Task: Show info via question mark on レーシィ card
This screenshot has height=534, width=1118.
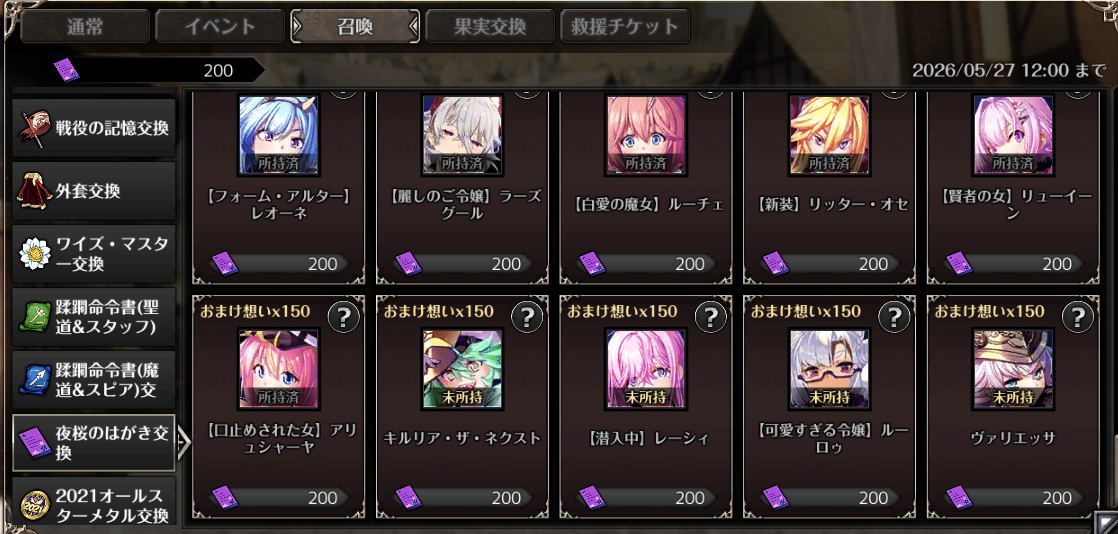Action: point(711,317)
